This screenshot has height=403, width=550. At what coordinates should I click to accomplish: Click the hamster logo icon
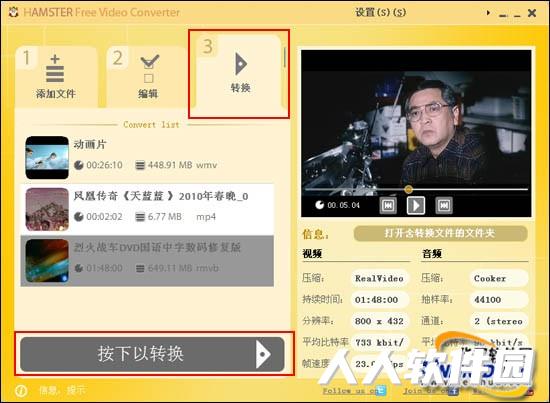click(13, 12)
